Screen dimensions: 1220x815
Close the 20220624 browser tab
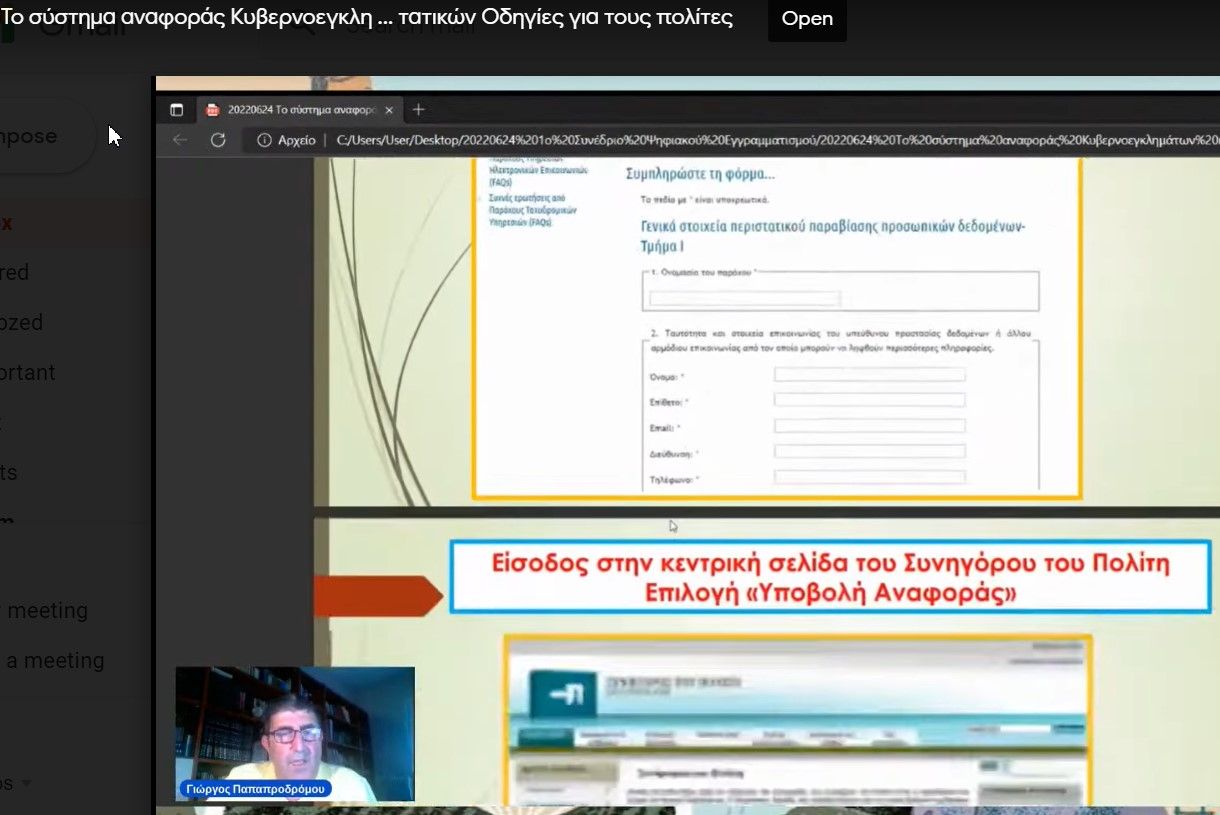click(389, 110)
